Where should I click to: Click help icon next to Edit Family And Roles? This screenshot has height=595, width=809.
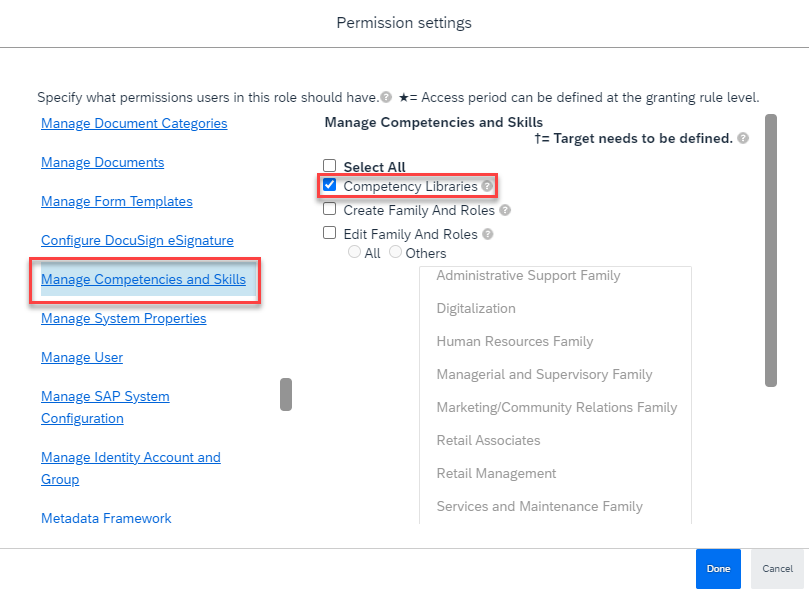488,234
